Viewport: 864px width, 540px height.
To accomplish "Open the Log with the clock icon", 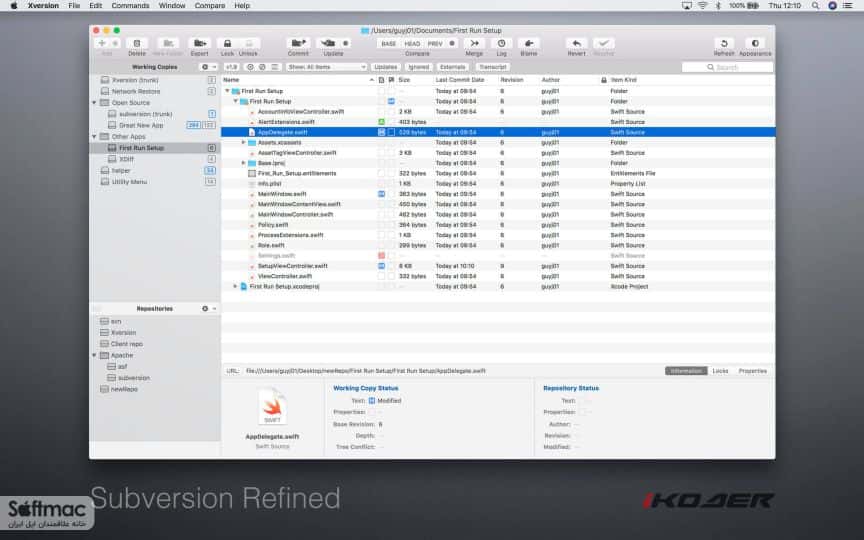I will (x=501, y=43).
